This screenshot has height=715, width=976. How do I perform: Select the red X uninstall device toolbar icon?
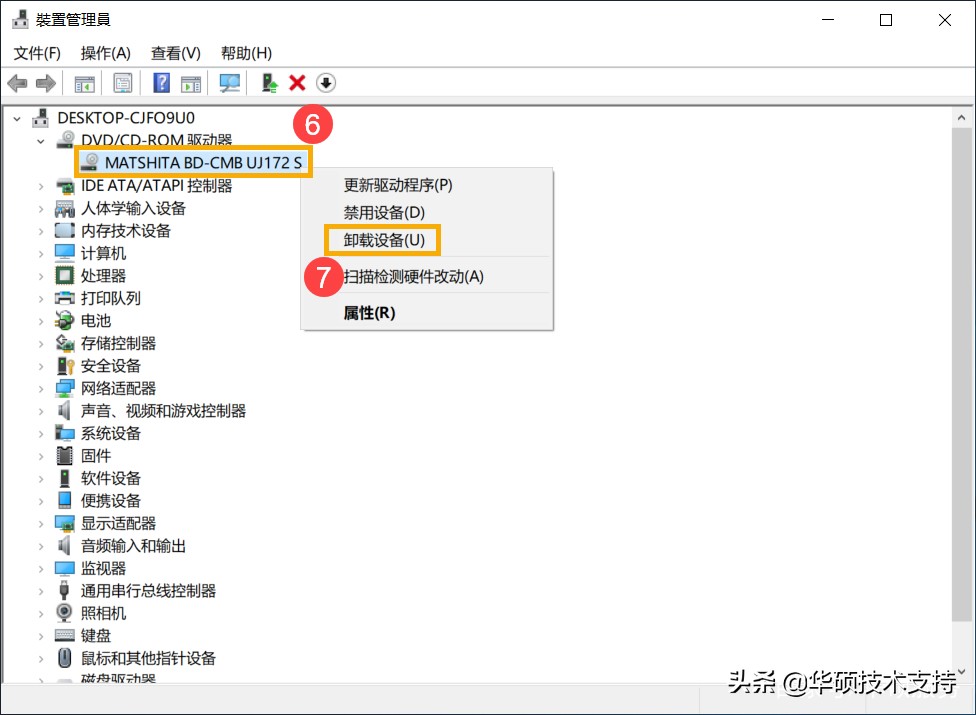pyautogui.click(x=297, y=82)
